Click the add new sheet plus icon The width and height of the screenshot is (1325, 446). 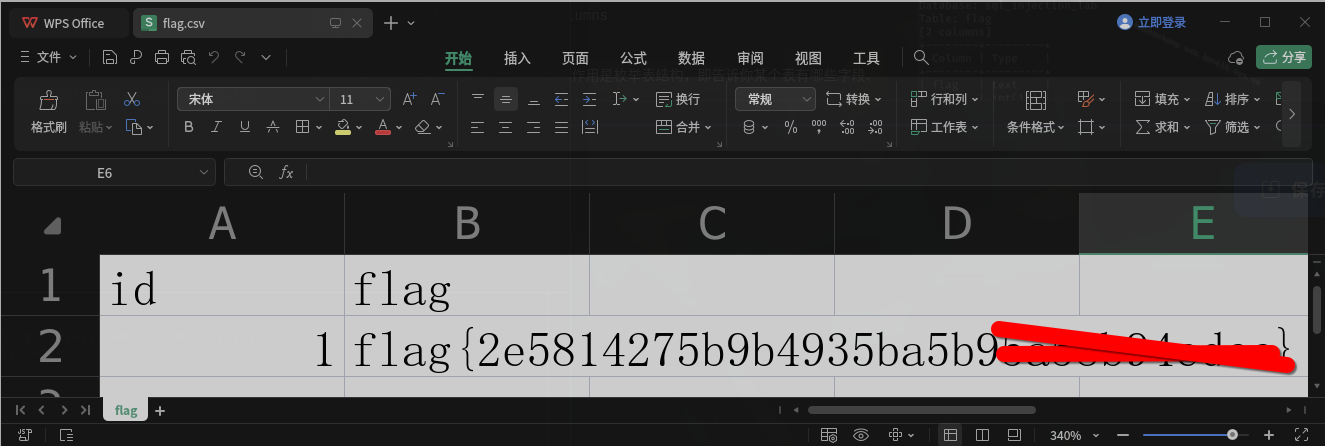click(x=160, y=411)
